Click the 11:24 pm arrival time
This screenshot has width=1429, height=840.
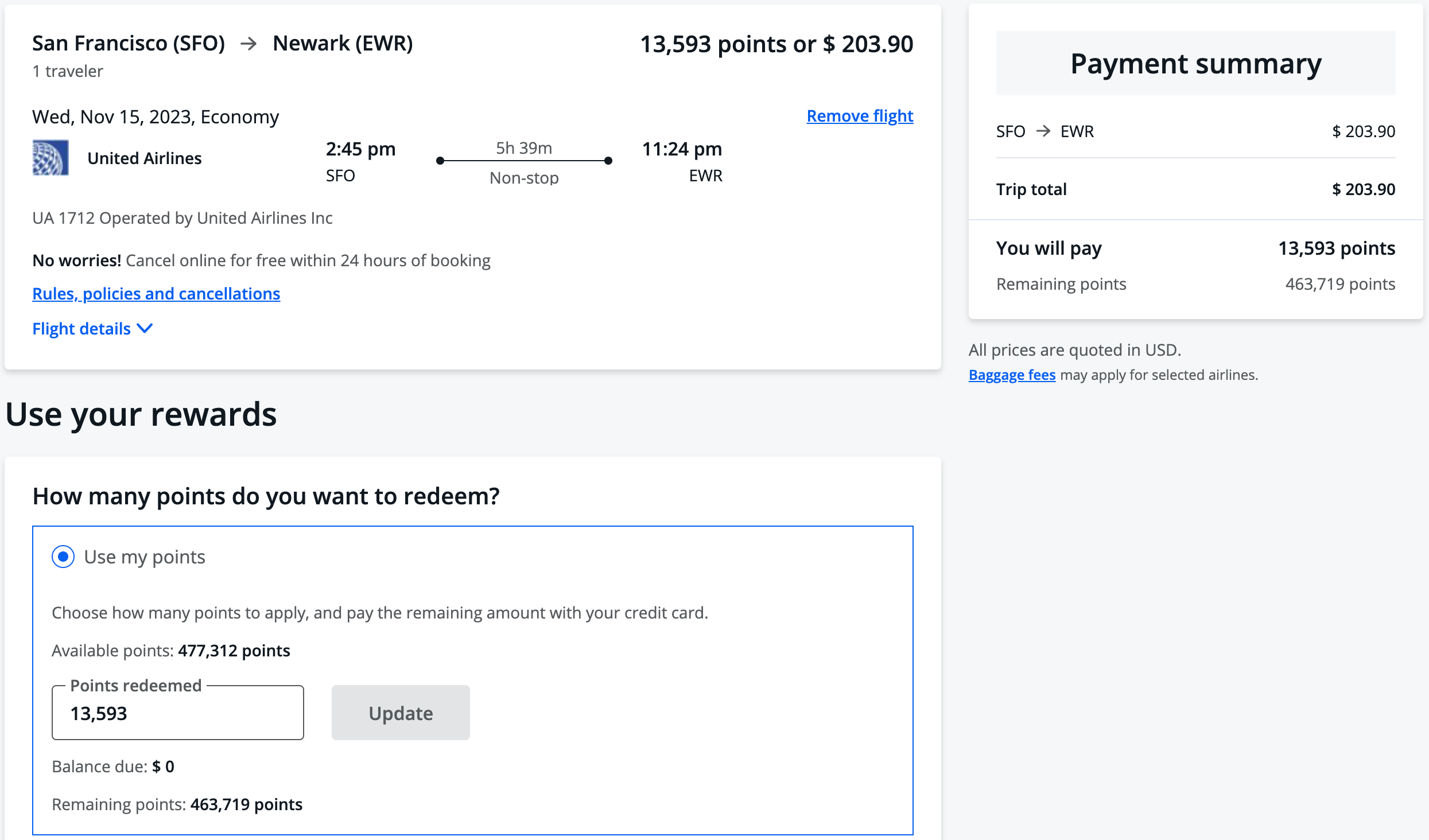point(682,149)
